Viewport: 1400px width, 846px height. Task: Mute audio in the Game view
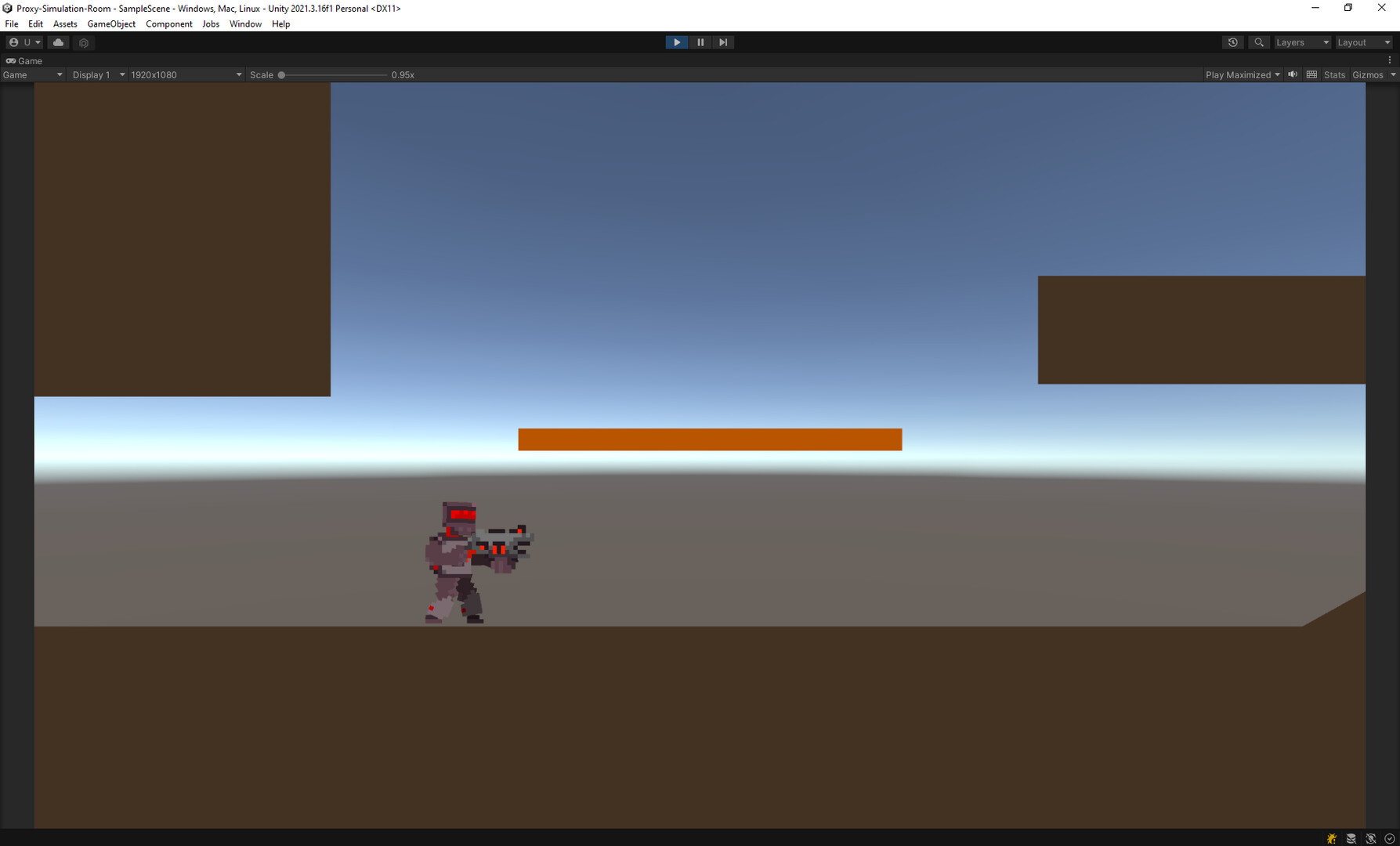coord(1292,74)
